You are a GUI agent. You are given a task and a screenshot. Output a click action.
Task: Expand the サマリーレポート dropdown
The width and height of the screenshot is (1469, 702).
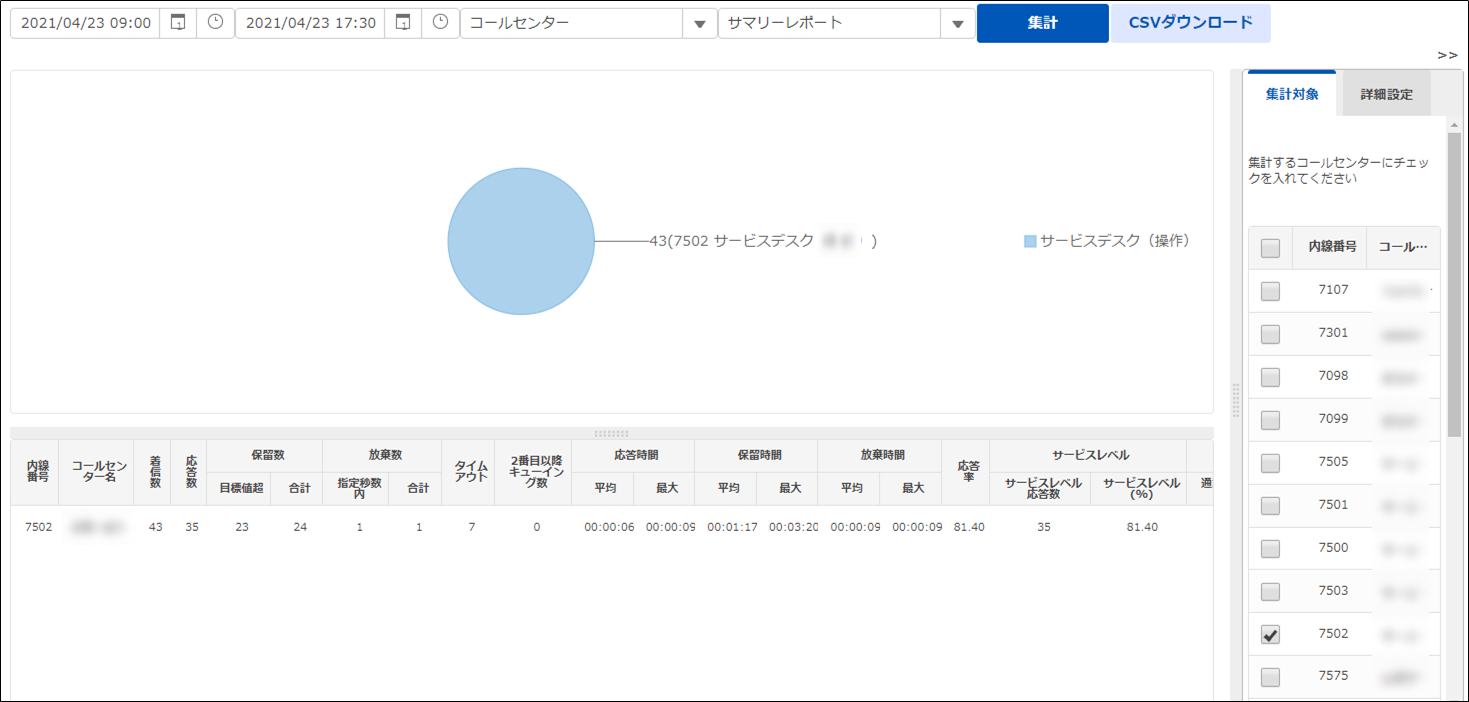958,24
